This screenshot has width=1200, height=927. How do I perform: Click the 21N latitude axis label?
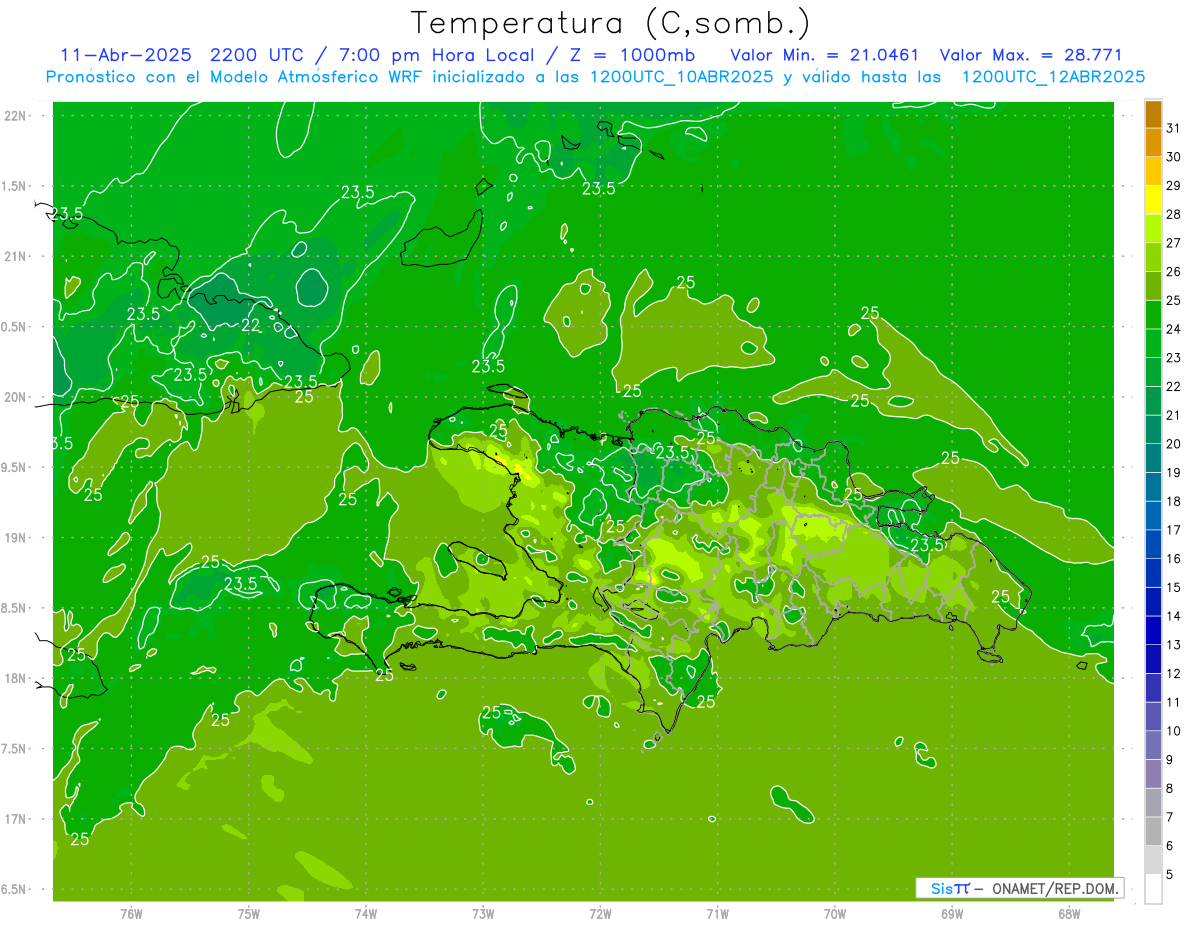pos(16,256)
